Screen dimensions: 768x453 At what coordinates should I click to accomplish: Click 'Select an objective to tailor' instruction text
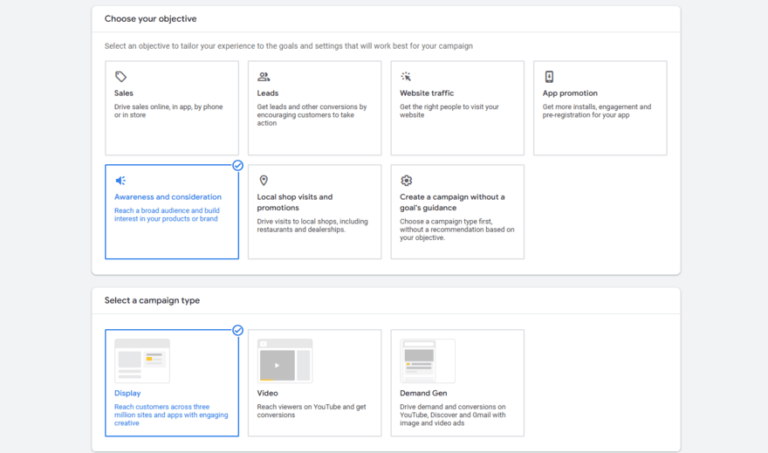pyautogui.click(x=288, y=46)
